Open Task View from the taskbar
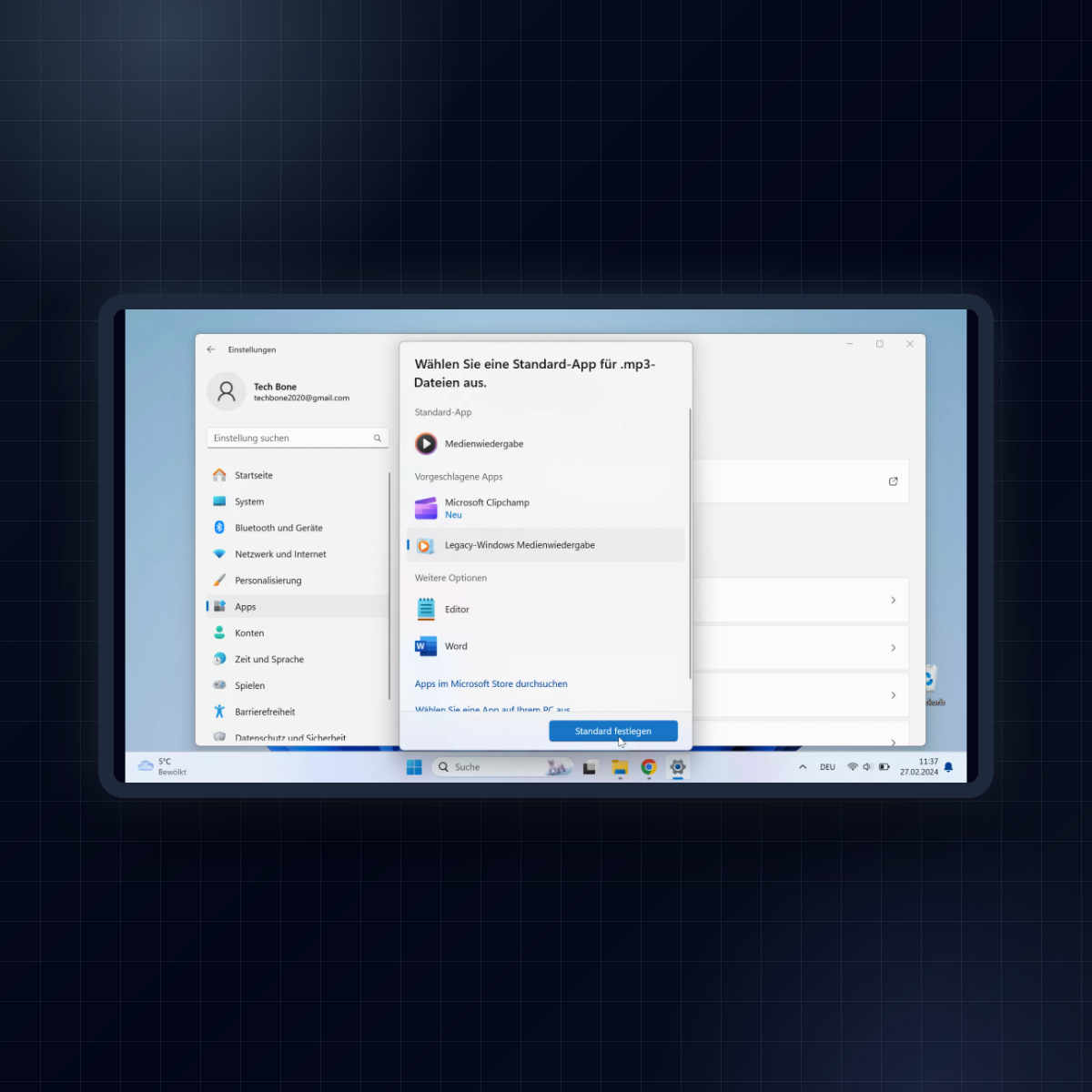Image resolution: width=1092 pixels, height=1092 pixels. [x=590, y=767]
